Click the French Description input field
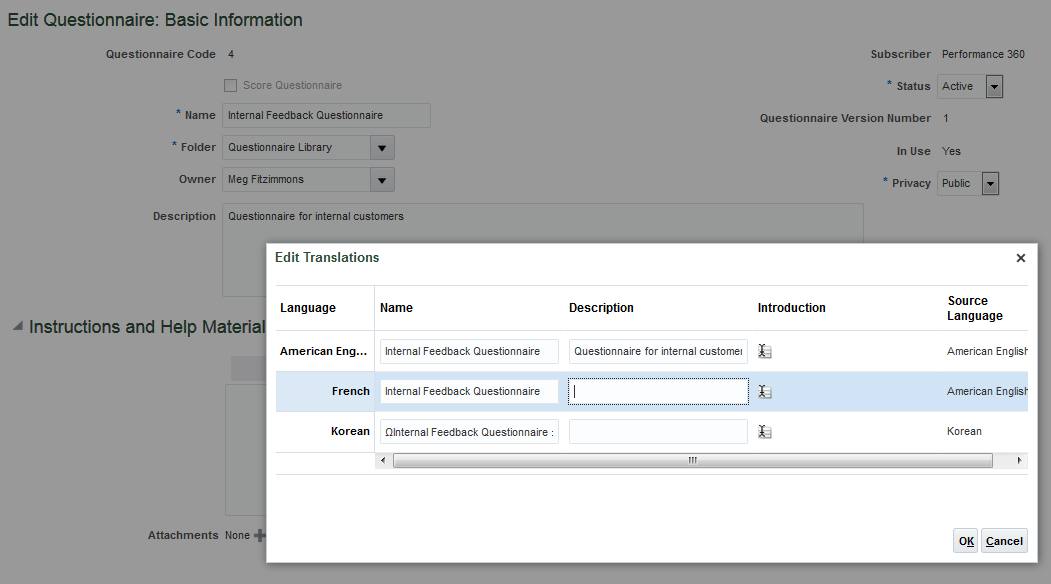 (658, 391)
